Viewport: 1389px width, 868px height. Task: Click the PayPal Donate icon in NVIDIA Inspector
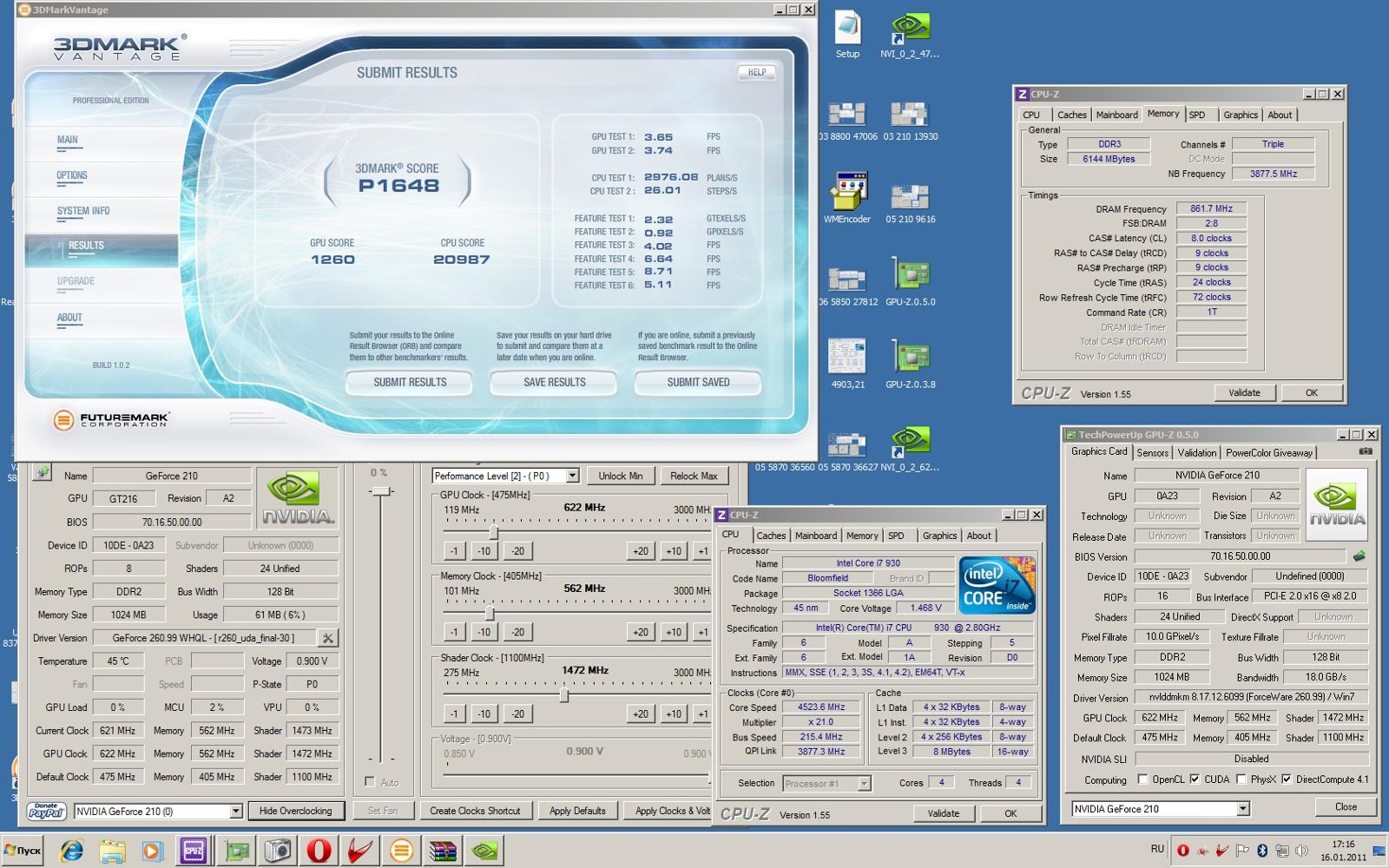click(x=46, y=811)
